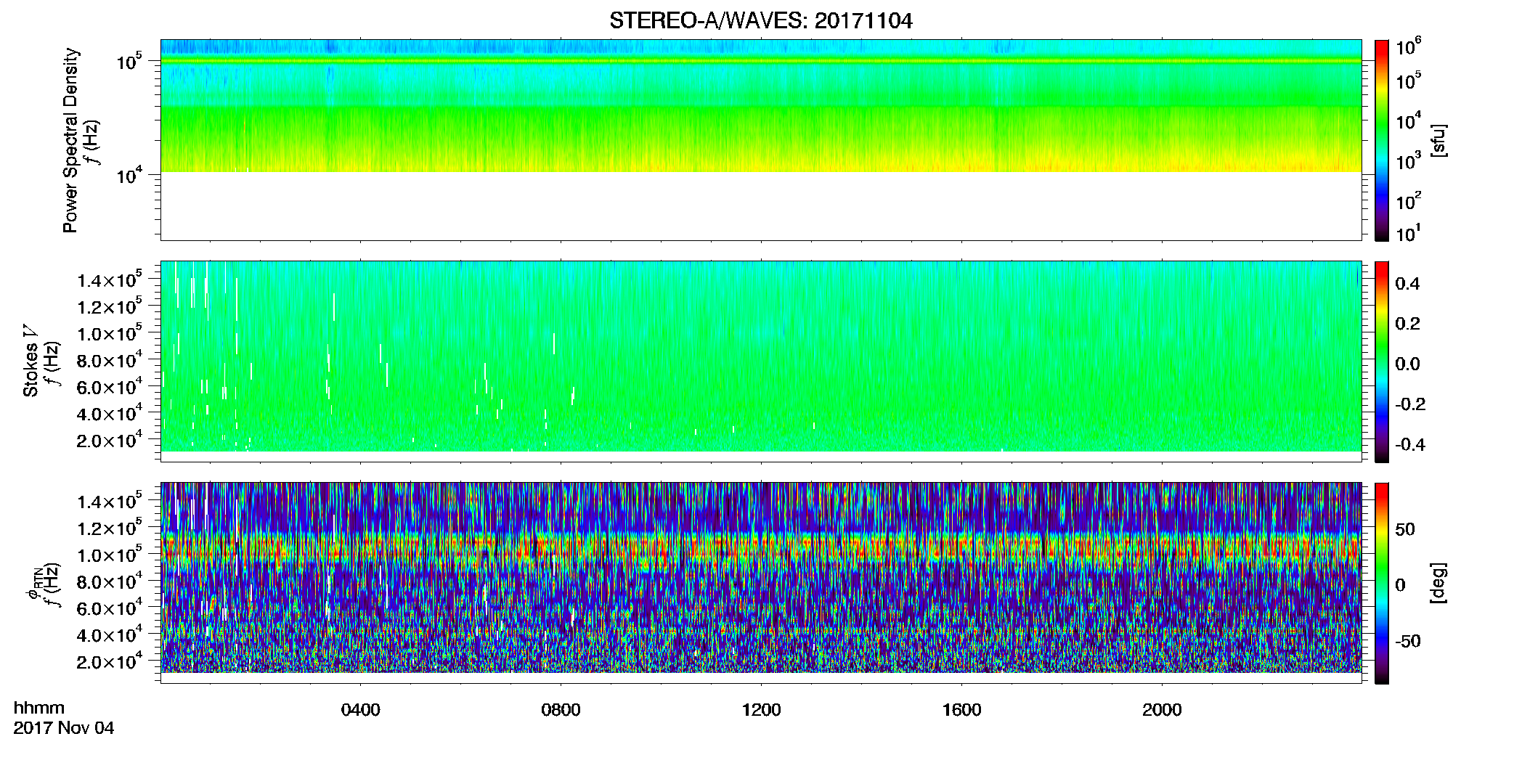Click the 1600 time tick label
Screen dimensions: 1522x784
[x=962, y=710]
